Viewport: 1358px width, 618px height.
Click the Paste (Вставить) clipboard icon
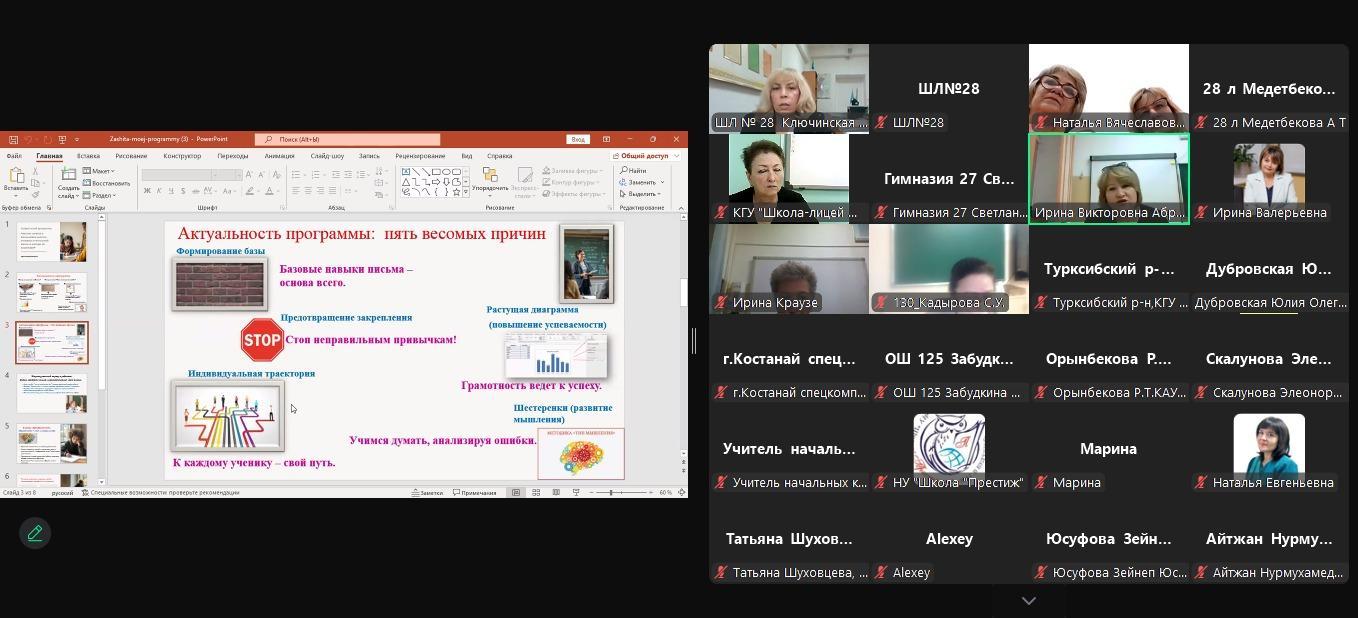[x=16, y=178]
